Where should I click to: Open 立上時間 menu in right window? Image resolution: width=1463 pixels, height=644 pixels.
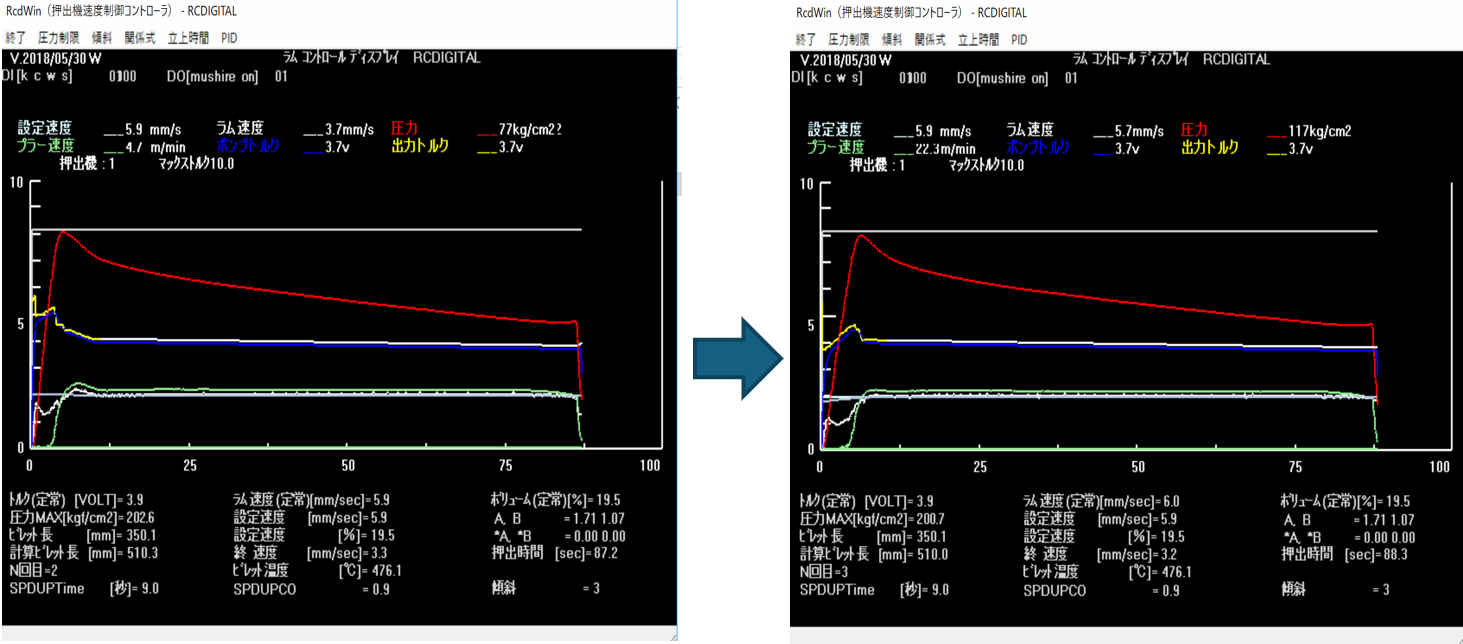click(x=978, y=40)
